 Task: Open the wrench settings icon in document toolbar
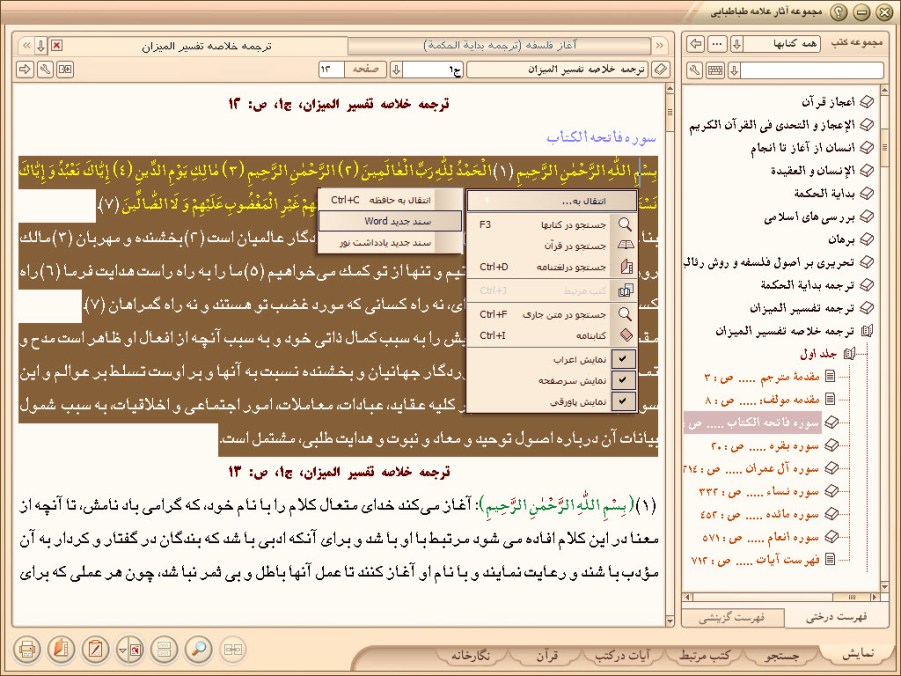tap(45, 70)
